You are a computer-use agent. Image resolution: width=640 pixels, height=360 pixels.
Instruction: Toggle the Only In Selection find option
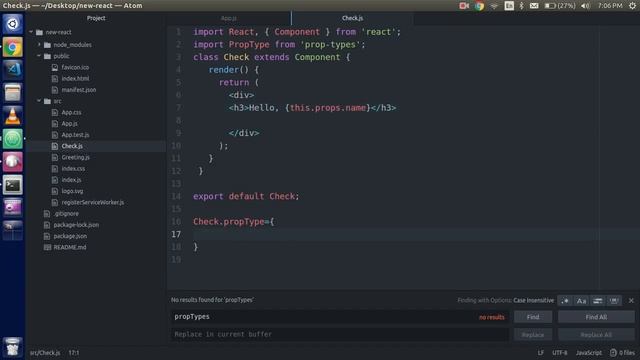[598, 301]
